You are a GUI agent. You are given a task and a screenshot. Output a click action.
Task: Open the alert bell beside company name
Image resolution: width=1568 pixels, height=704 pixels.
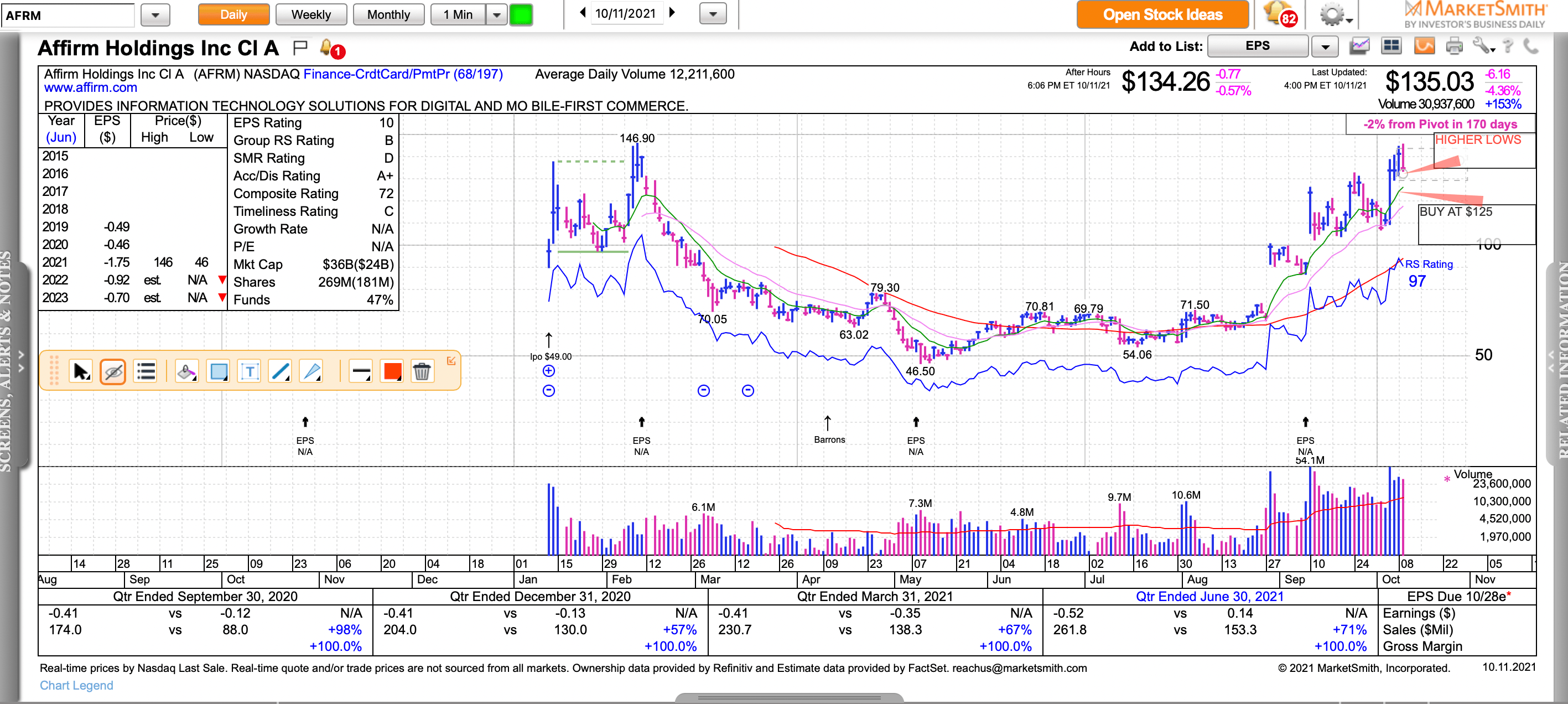pyautogui.click(x=332, y=48)
